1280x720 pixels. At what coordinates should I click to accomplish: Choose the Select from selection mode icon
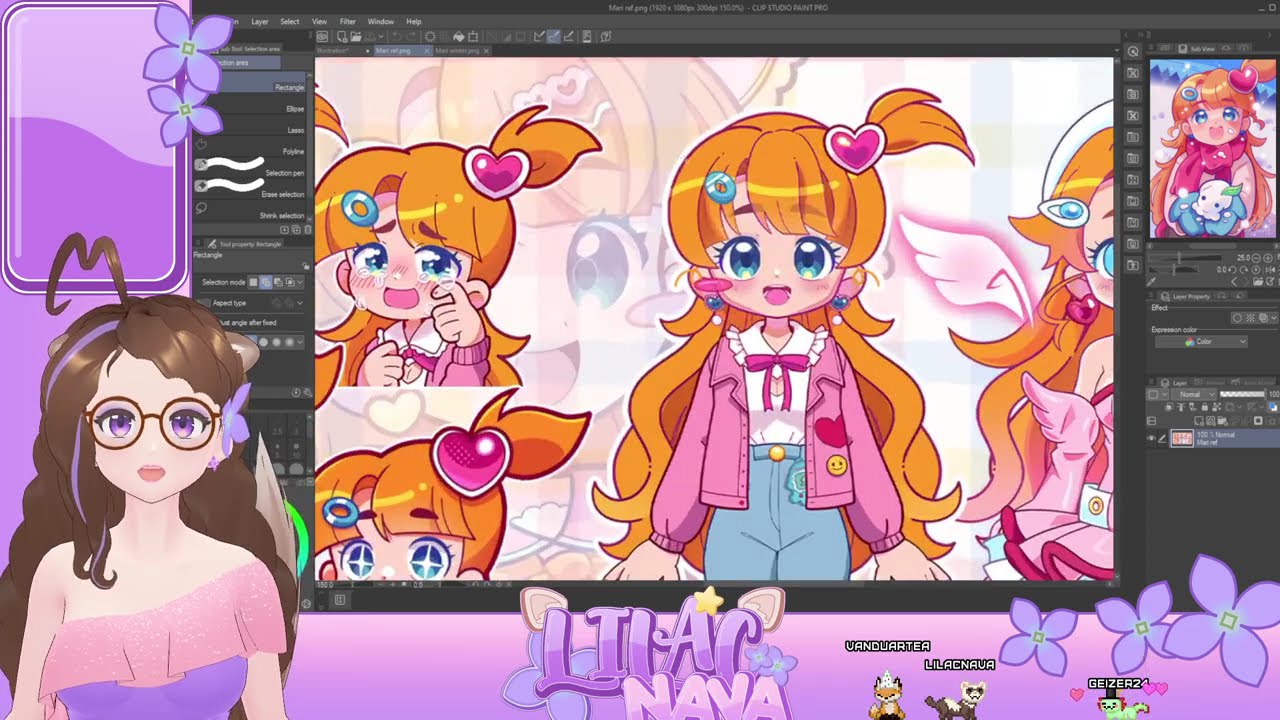coord(290,283)
